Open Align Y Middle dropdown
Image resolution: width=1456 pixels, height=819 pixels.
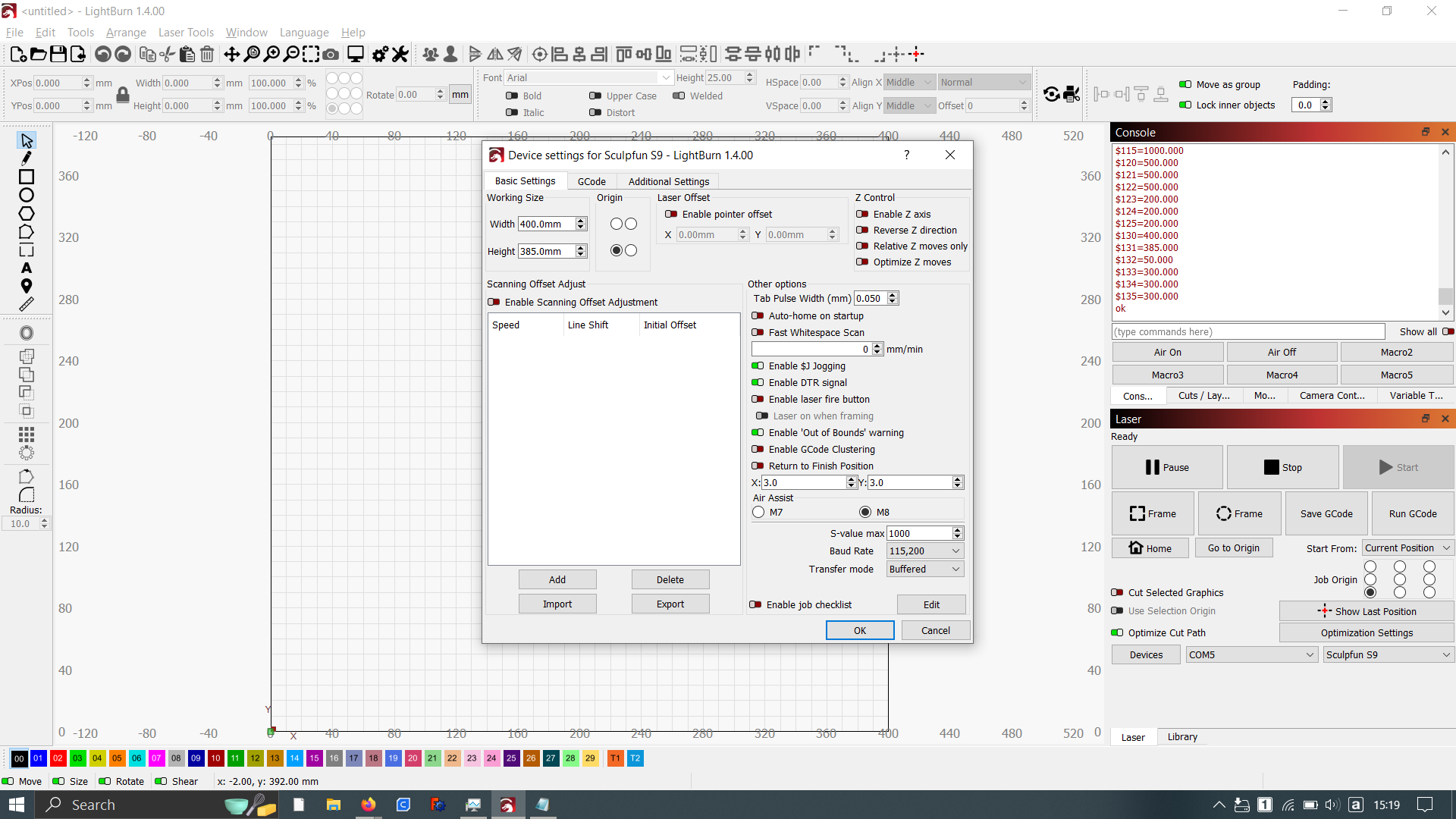click(x=908, y=106)
